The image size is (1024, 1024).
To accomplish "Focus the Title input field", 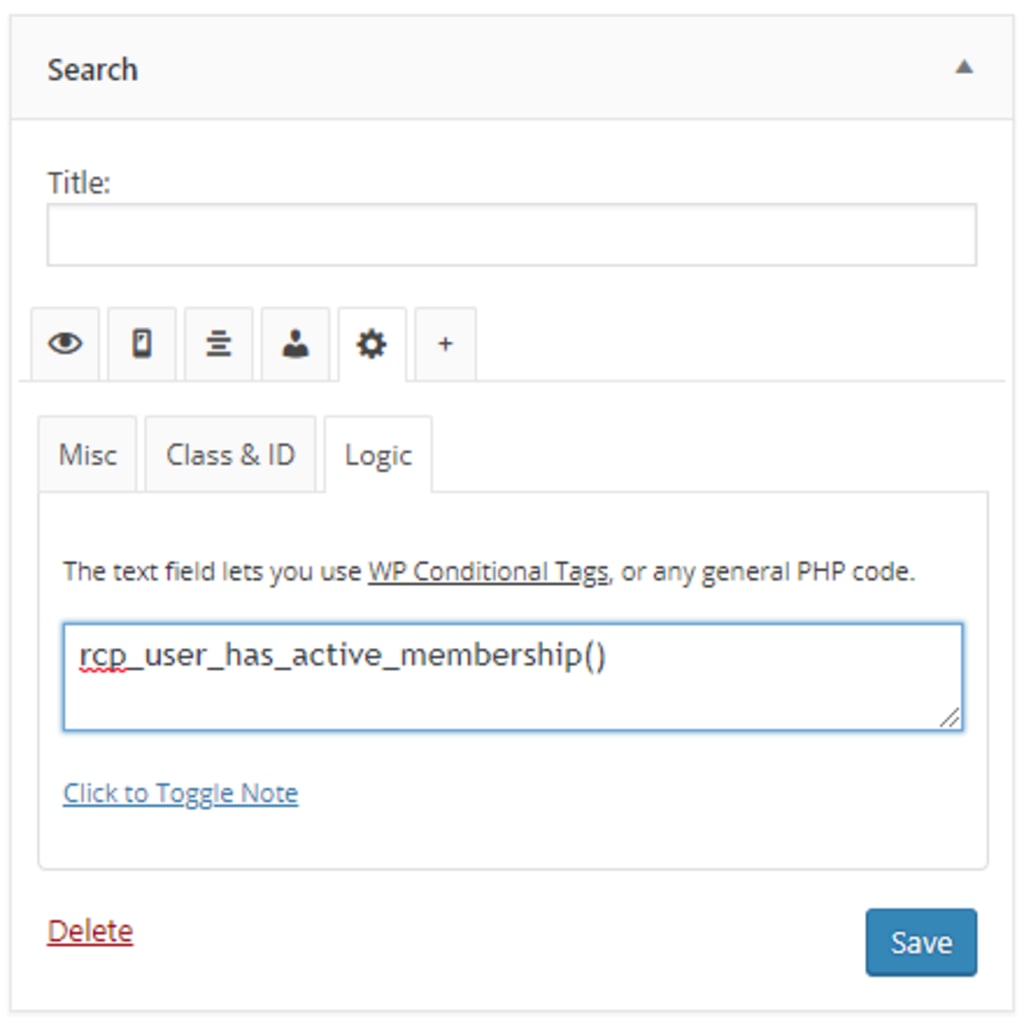I will (512, 234).
